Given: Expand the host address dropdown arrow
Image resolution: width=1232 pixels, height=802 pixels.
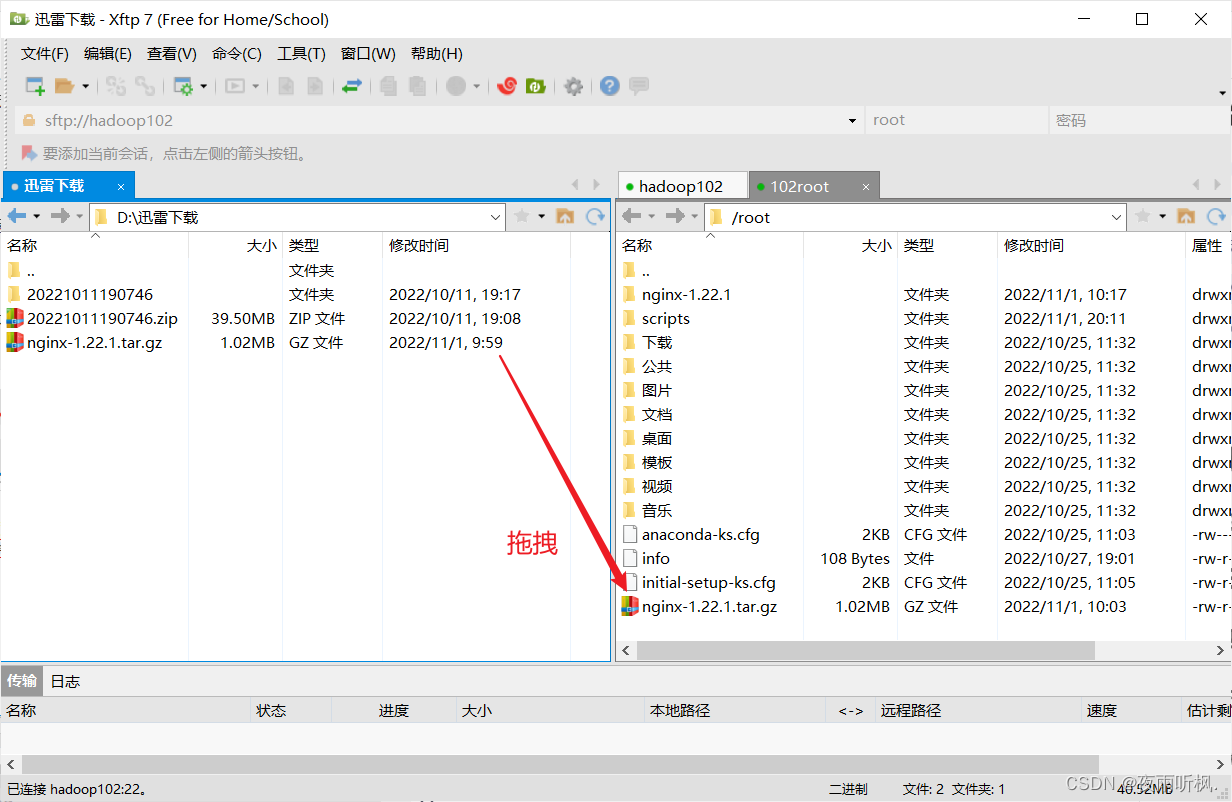Looking at the screenshot, I should pyautogui.click(x=852, y=121).
